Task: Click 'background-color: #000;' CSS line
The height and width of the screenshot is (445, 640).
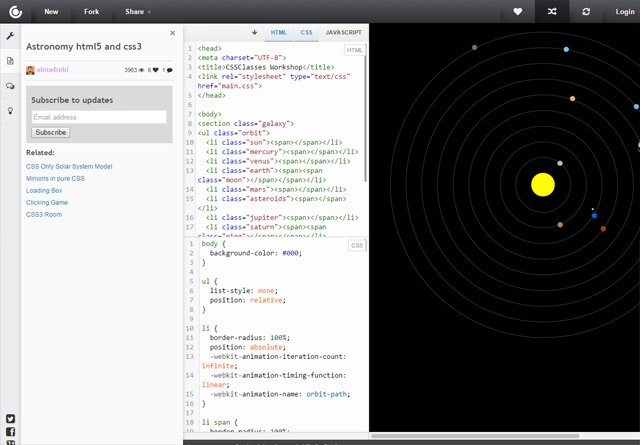Action: click(256, 253)
